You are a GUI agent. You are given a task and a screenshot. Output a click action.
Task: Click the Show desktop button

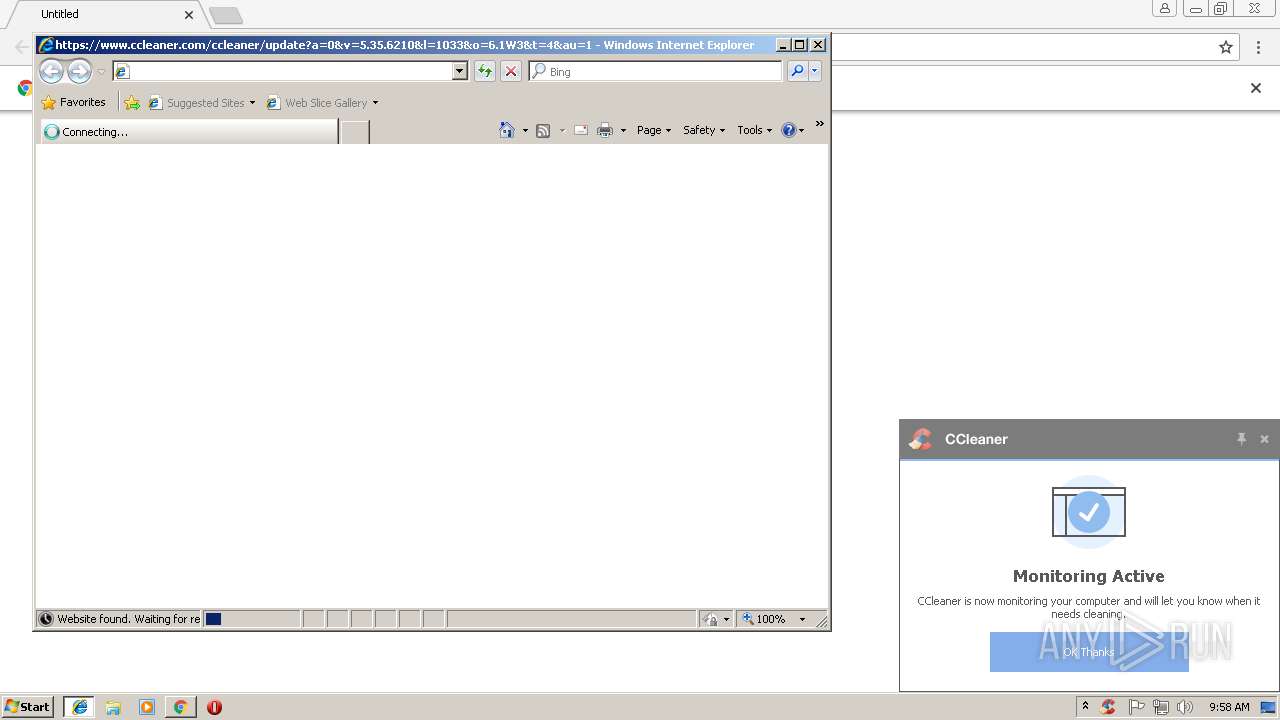coord(1269,707)
